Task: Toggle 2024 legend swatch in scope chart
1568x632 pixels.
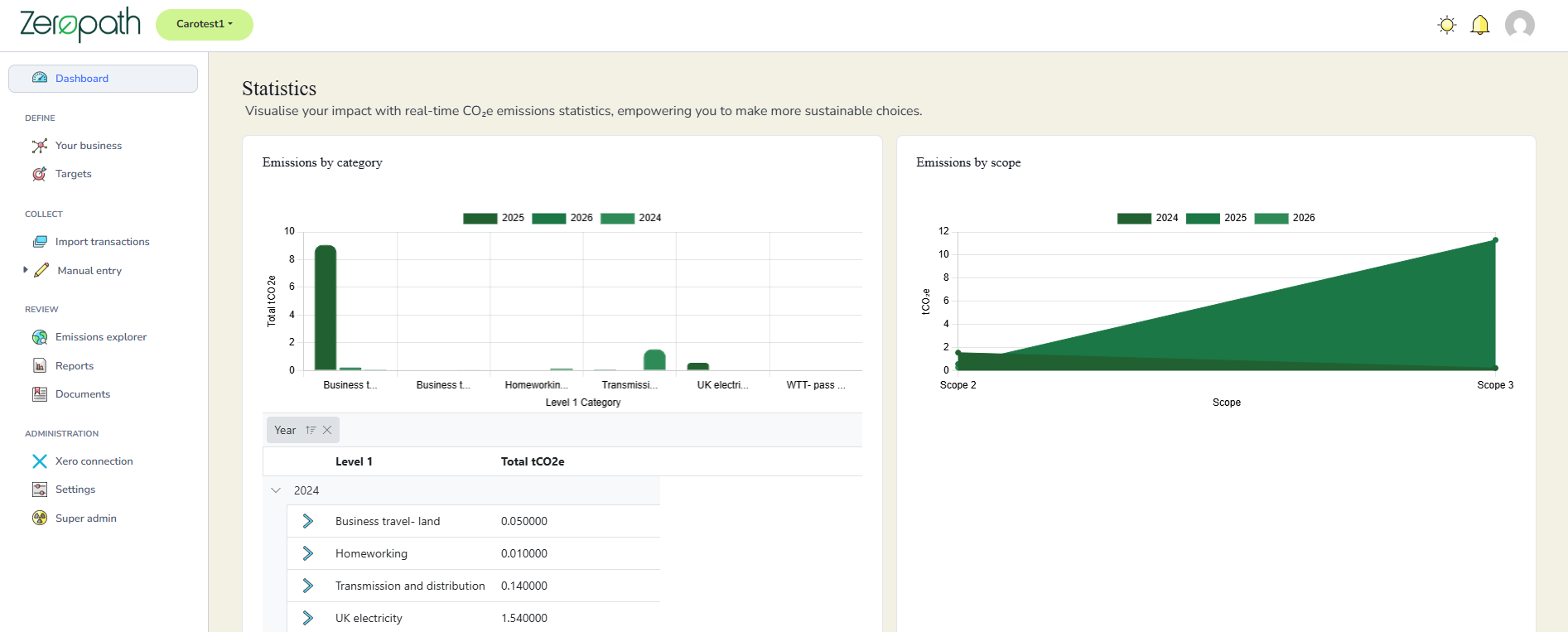Action: coord(1134,218)
